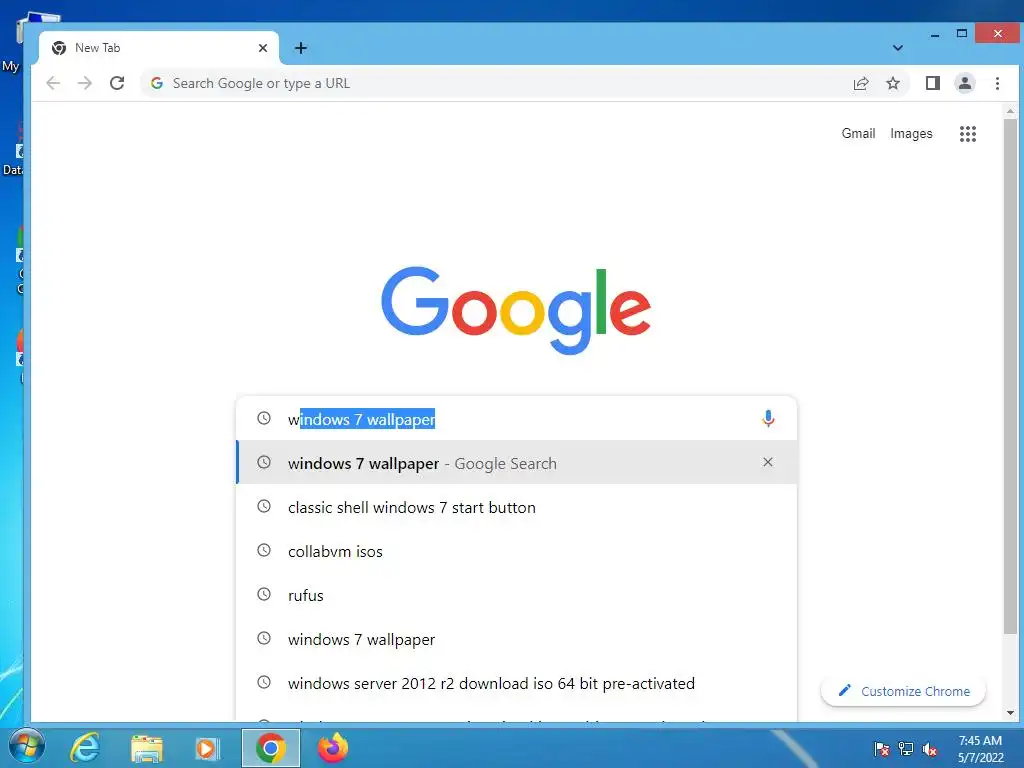
Task: Choose the 'collabvm isos' suggestion
Action: 517,551
